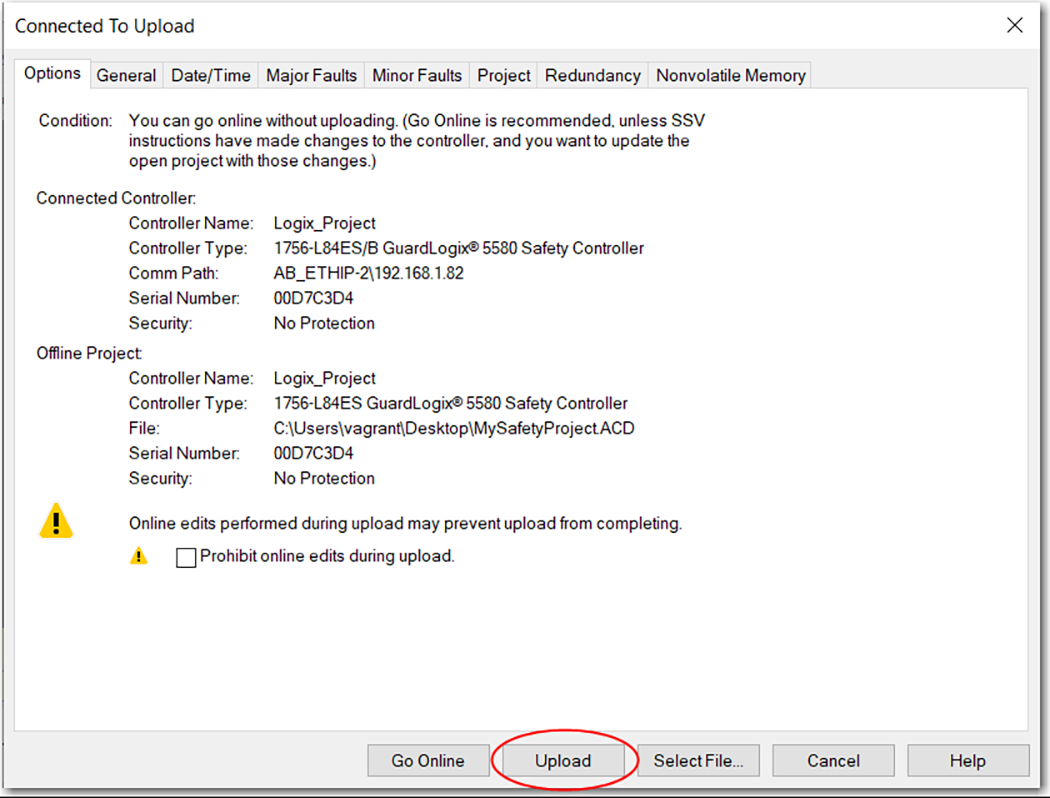Go to the Project tab

point(504,75)
